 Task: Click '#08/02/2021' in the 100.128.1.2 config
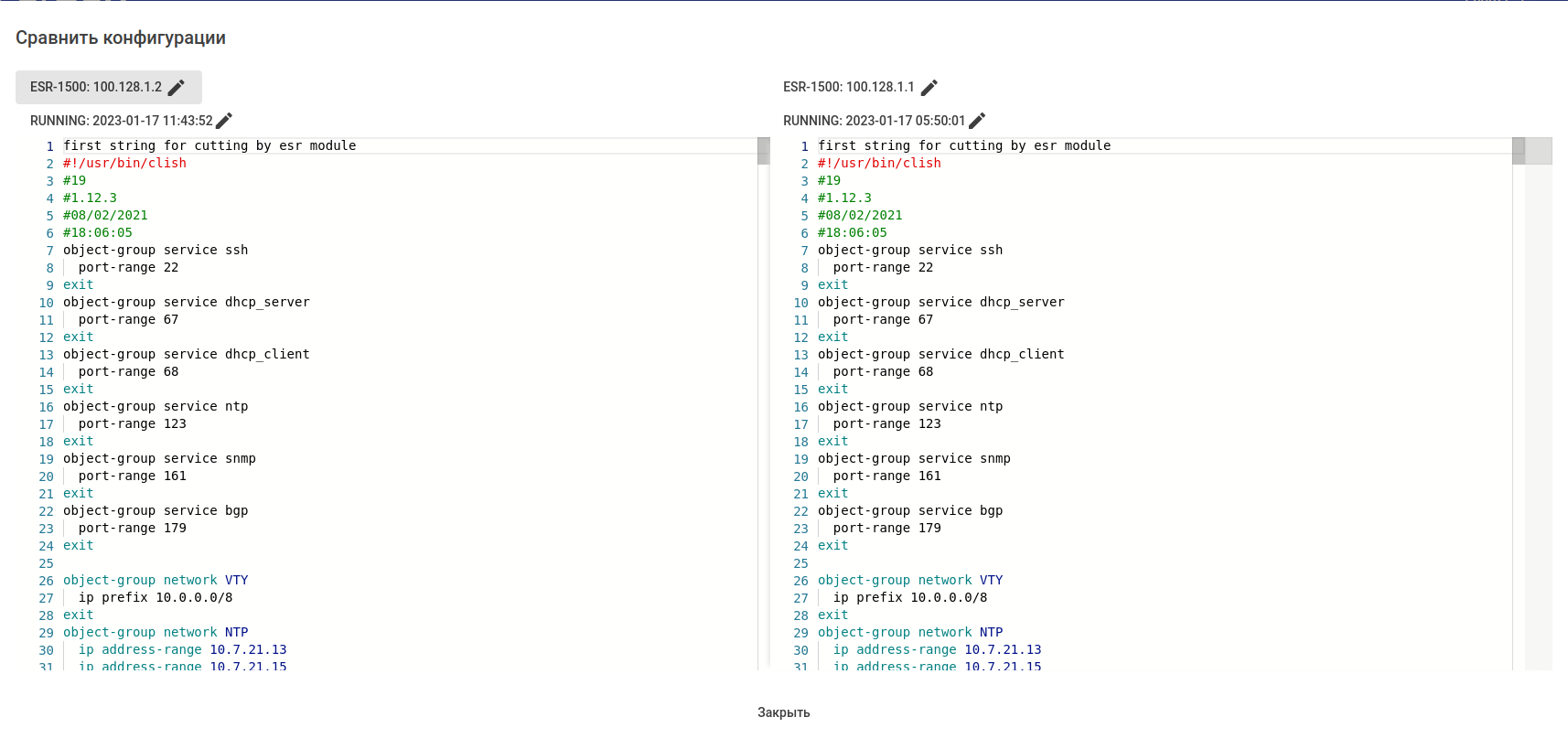[105, 215]
